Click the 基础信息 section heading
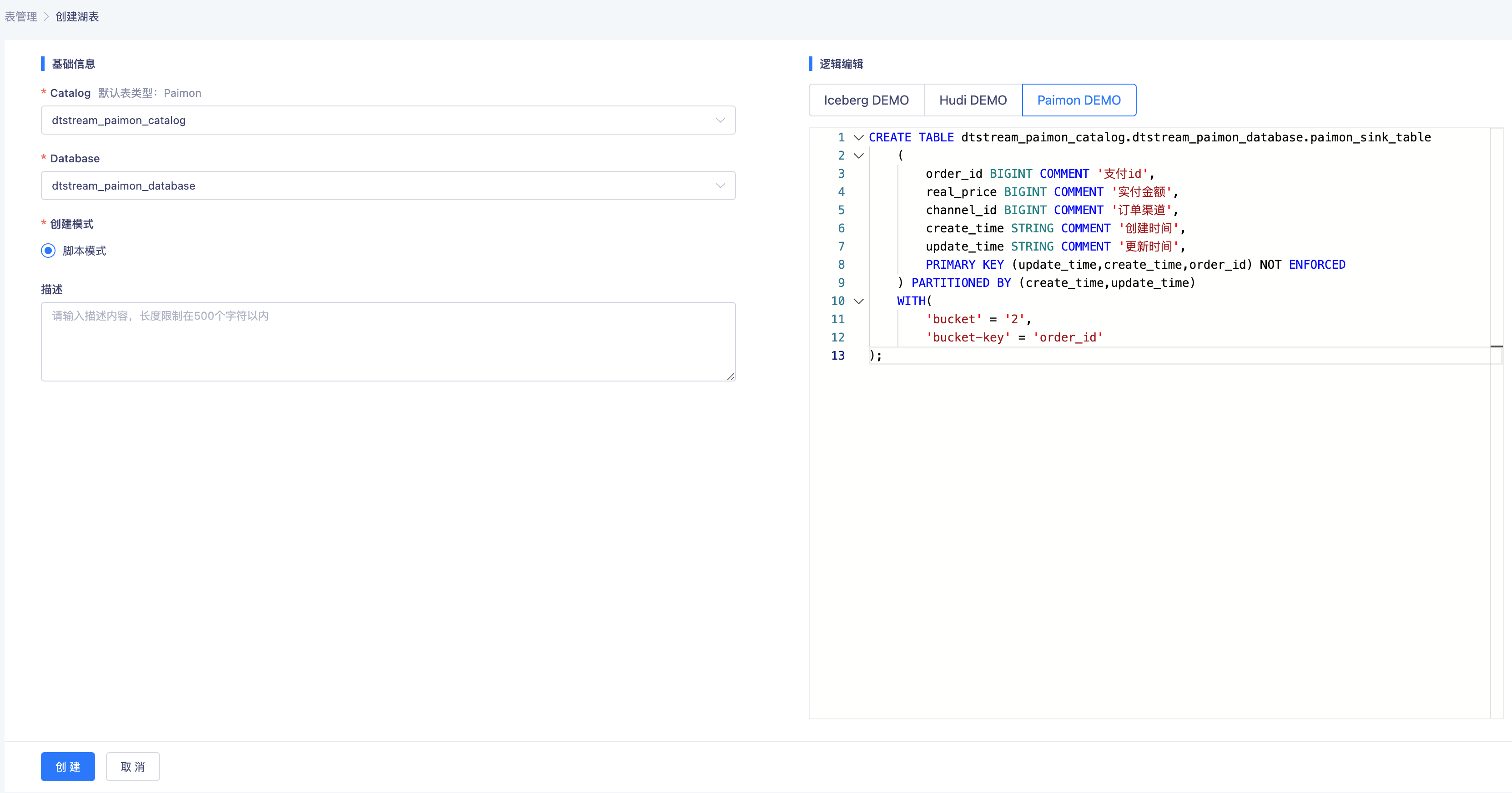Screen dimensions: 1512x793 73,64
